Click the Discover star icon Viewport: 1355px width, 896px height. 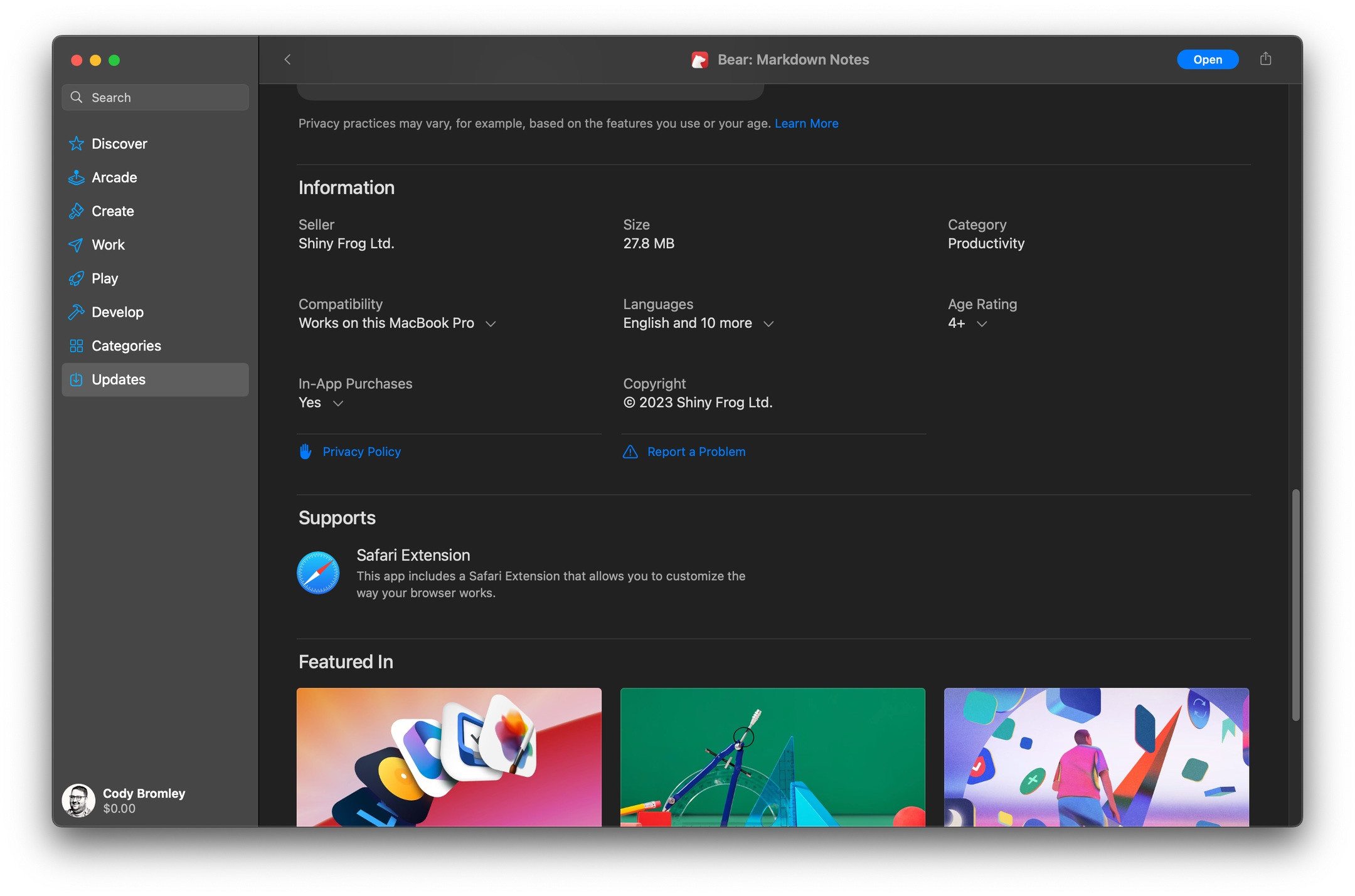[x=77, y=144]
